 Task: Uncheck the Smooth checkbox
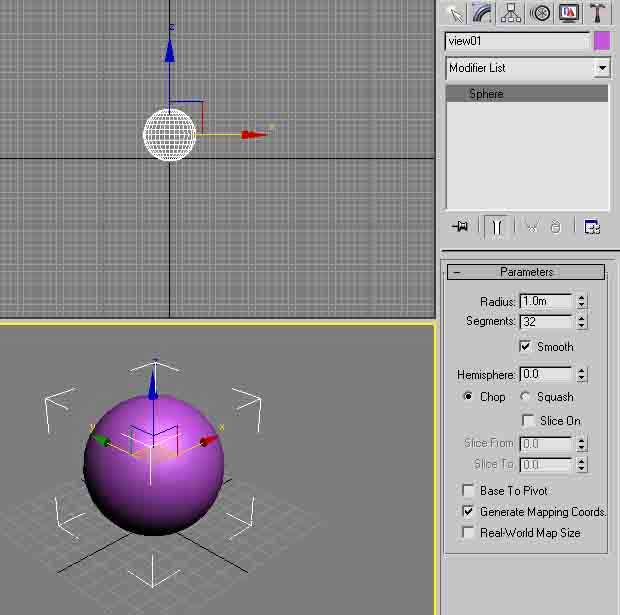tap(525, 347)
